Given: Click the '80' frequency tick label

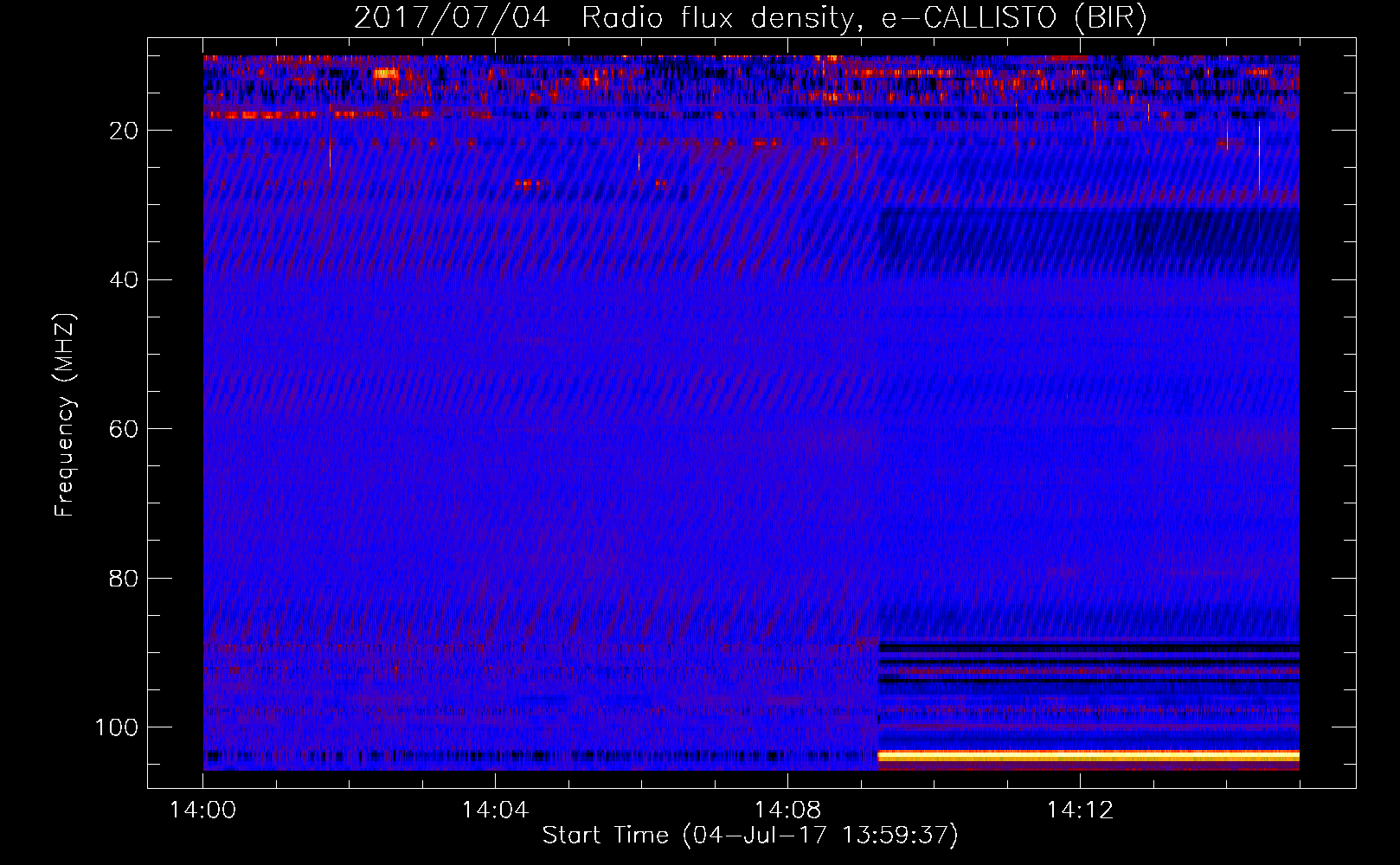Looking at the screenshot, I should point(124,579).
